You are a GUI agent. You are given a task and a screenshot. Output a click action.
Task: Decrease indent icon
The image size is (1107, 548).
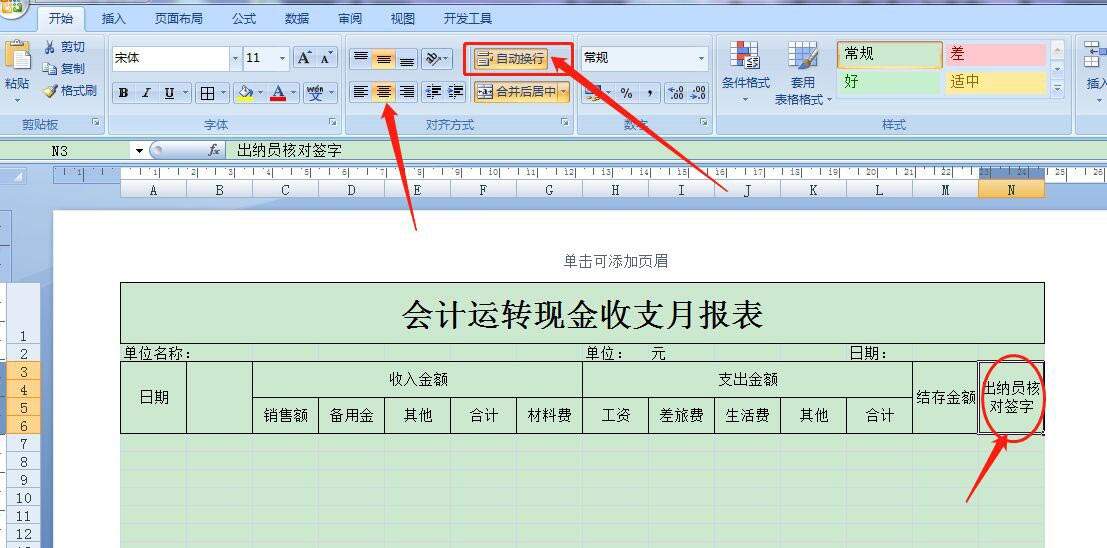[433, 92]
